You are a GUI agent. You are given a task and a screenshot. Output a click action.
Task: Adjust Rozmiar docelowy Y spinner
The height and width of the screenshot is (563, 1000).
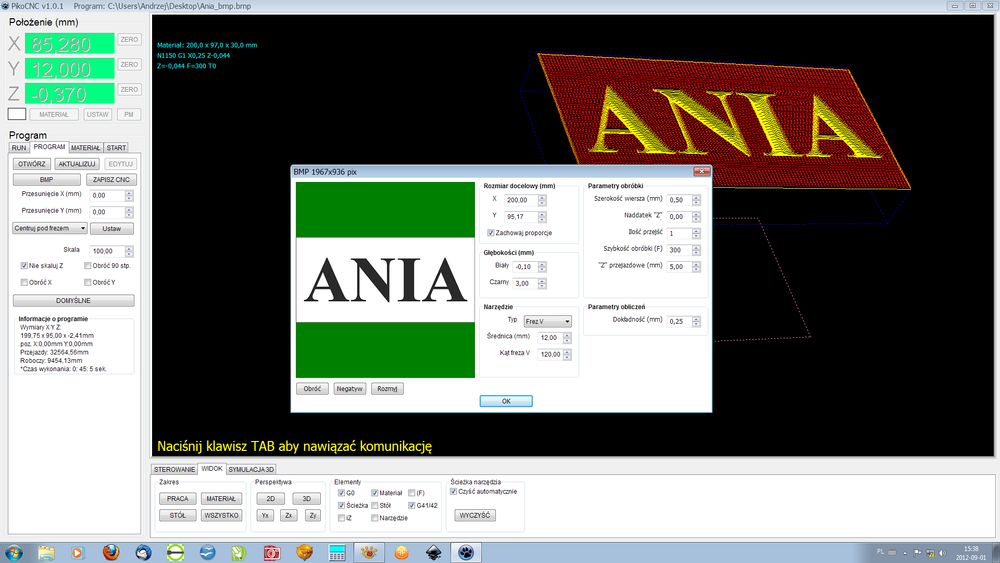541,216
